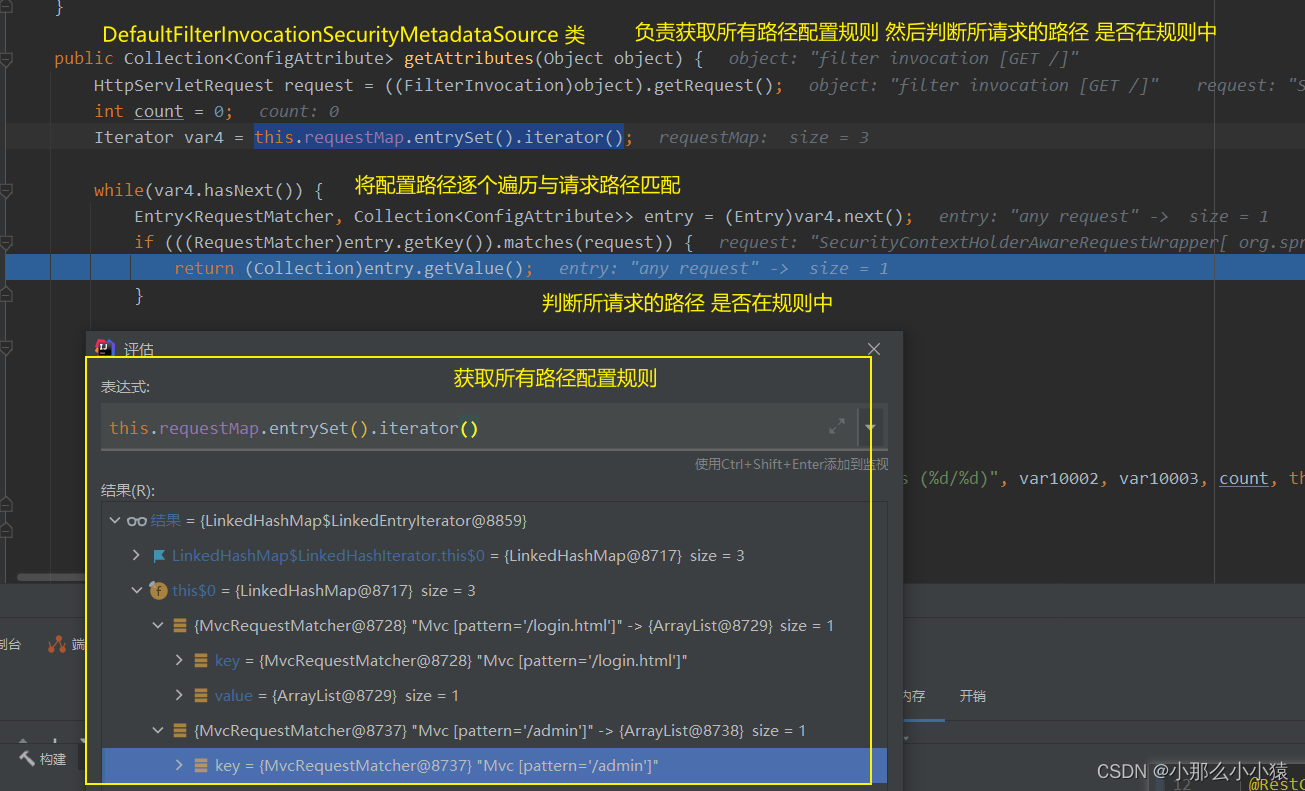
Task: Click the 表达式 label in evaluate dialog
Action: coord(125,386)
